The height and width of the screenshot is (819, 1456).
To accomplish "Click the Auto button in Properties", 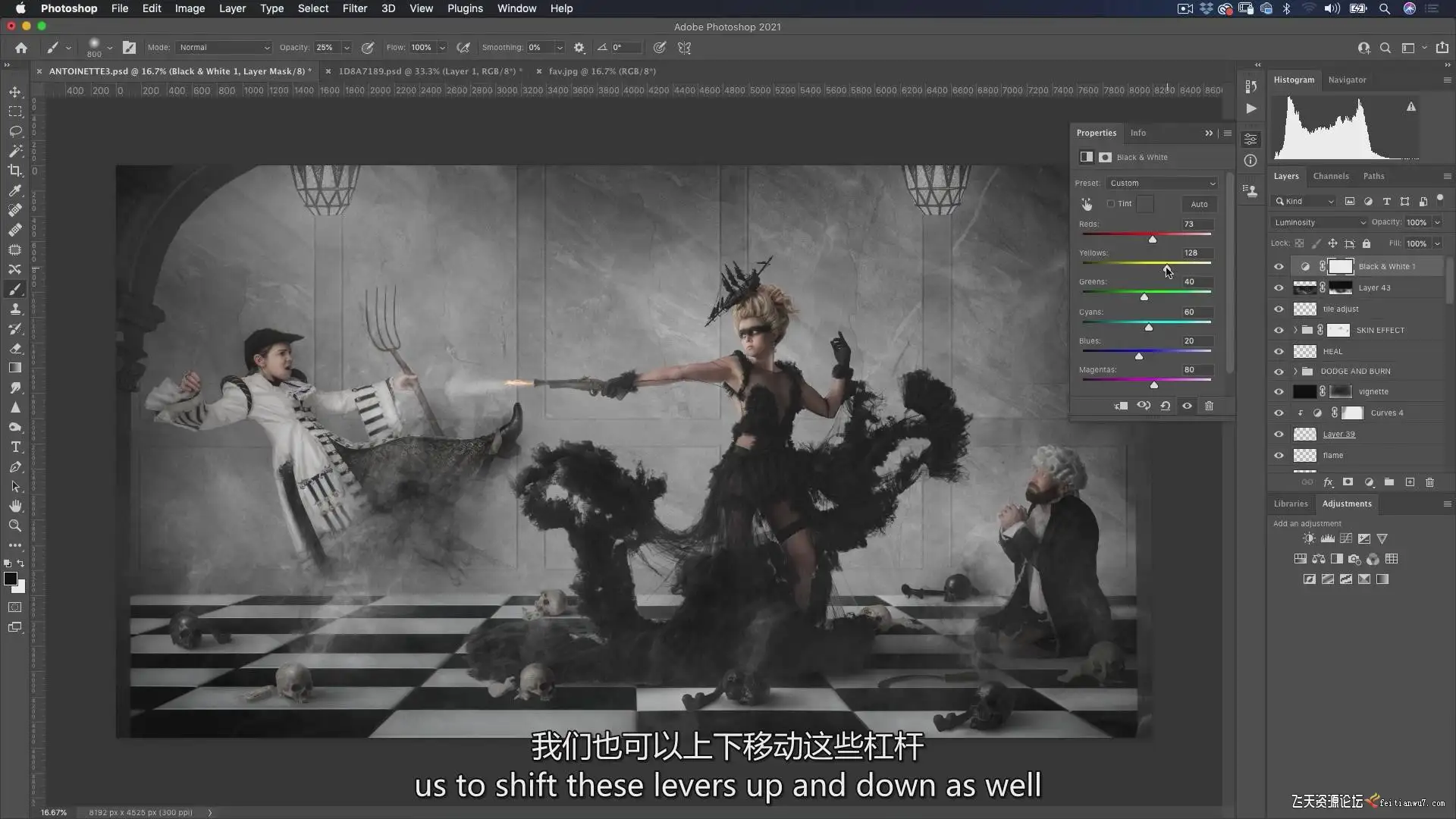I will [1199, 204].
